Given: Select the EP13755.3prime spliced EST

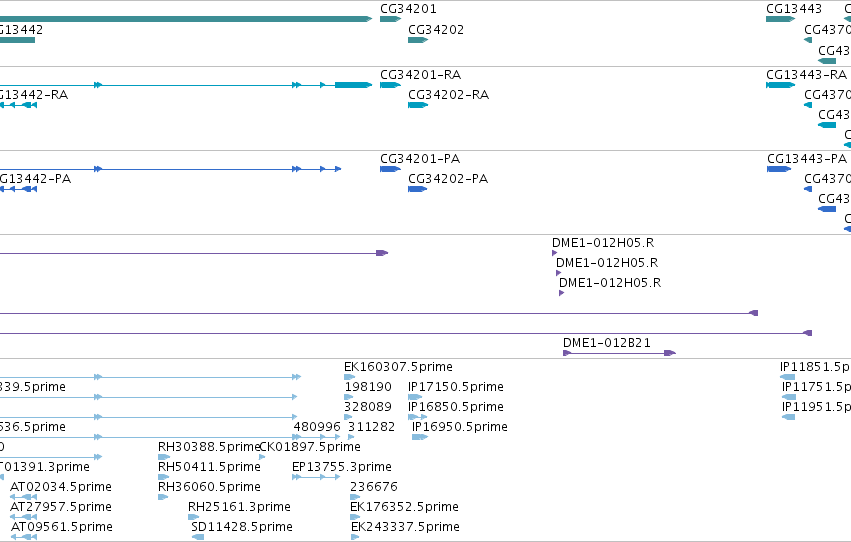Looking at the screenshot, I should 316,477.
